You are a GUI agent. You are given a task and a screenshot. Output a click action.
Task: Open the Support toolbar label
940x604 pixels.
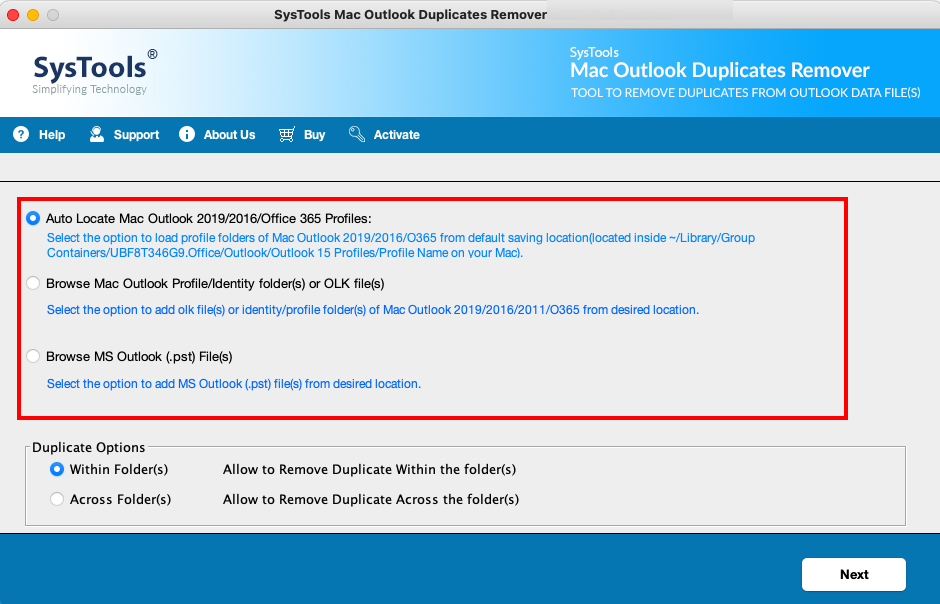[136, 135]
